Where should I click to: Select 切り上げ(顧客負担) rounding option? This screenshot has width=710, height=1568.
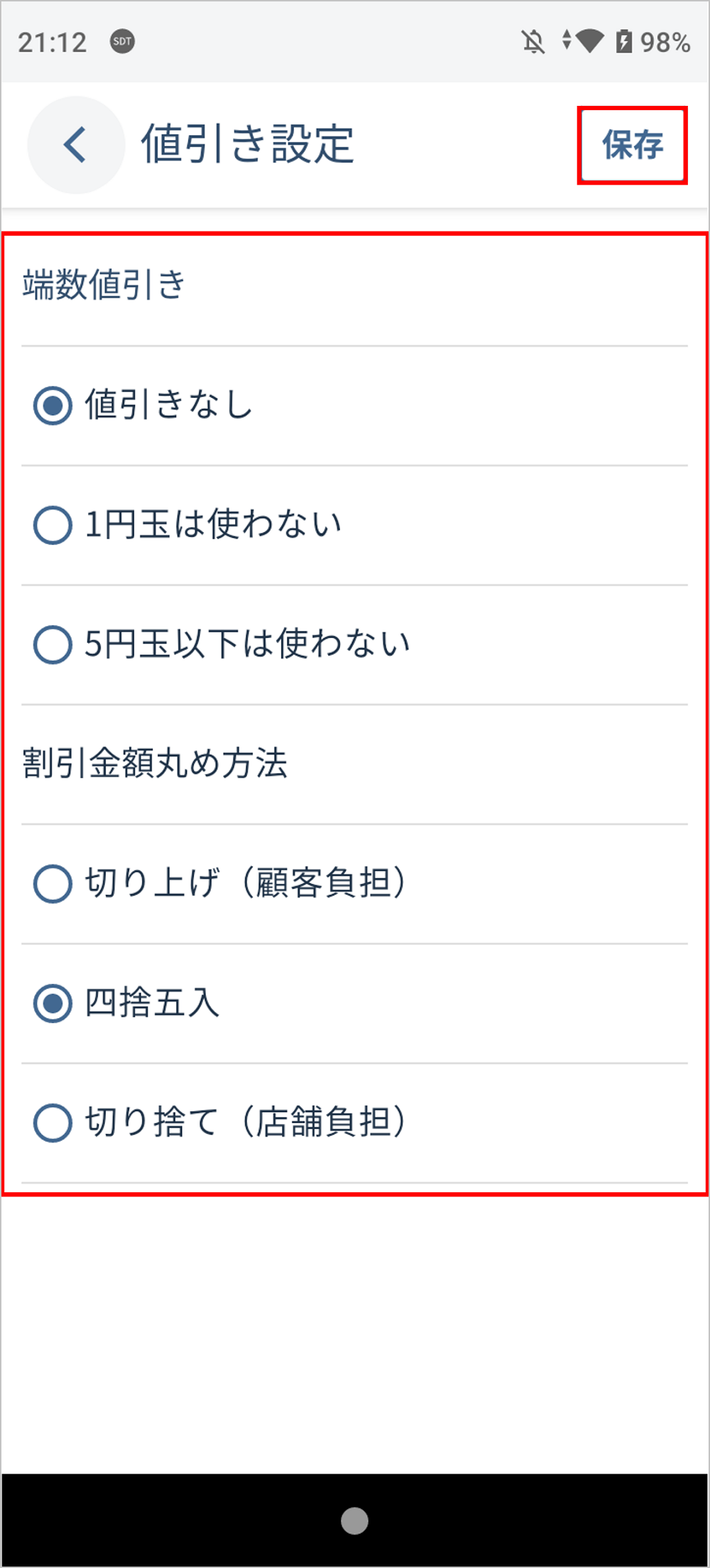(53, 884)
